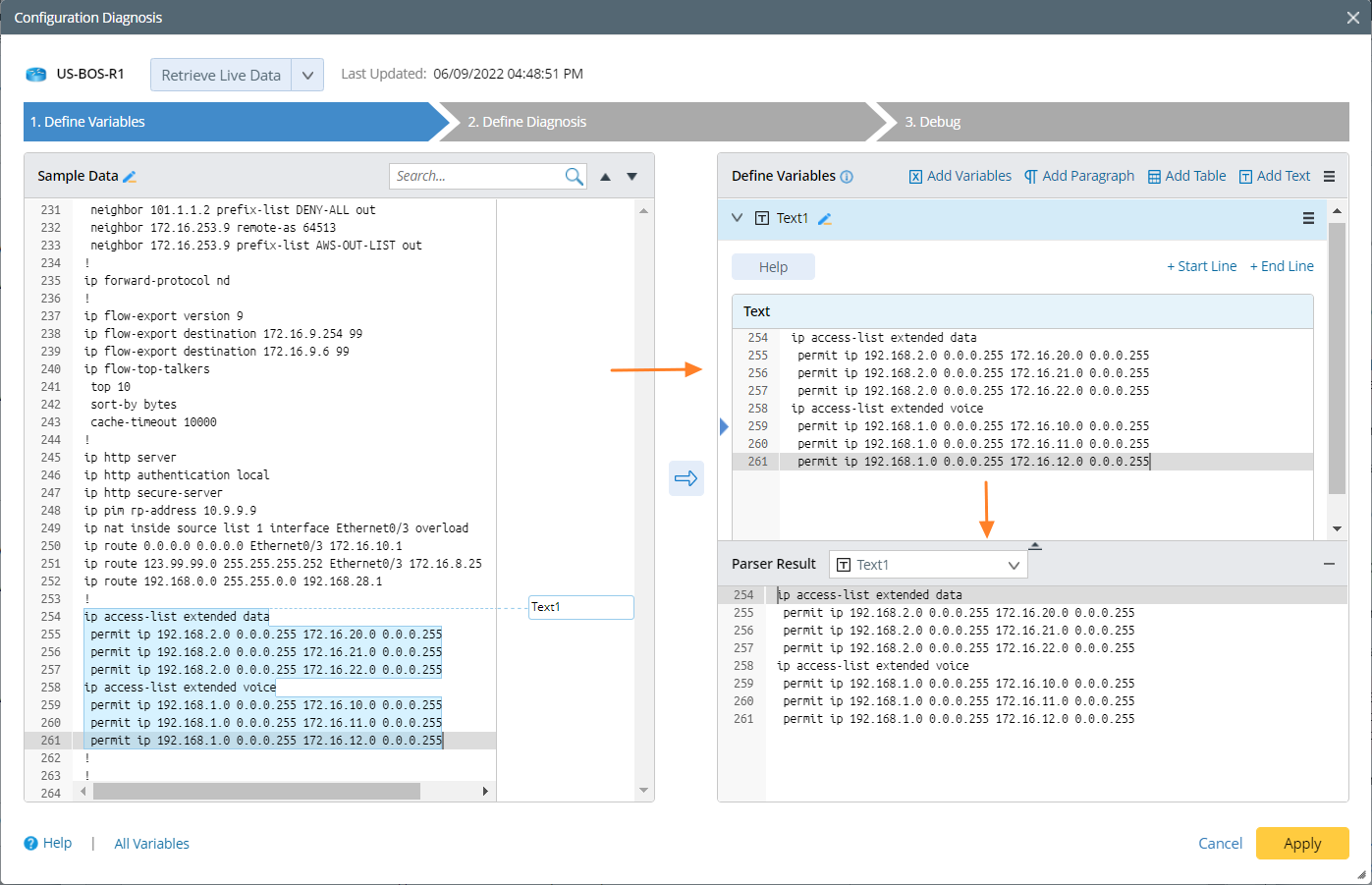
Task: Jump to previous search match with up triangle
Action: [x=606, y=177]
